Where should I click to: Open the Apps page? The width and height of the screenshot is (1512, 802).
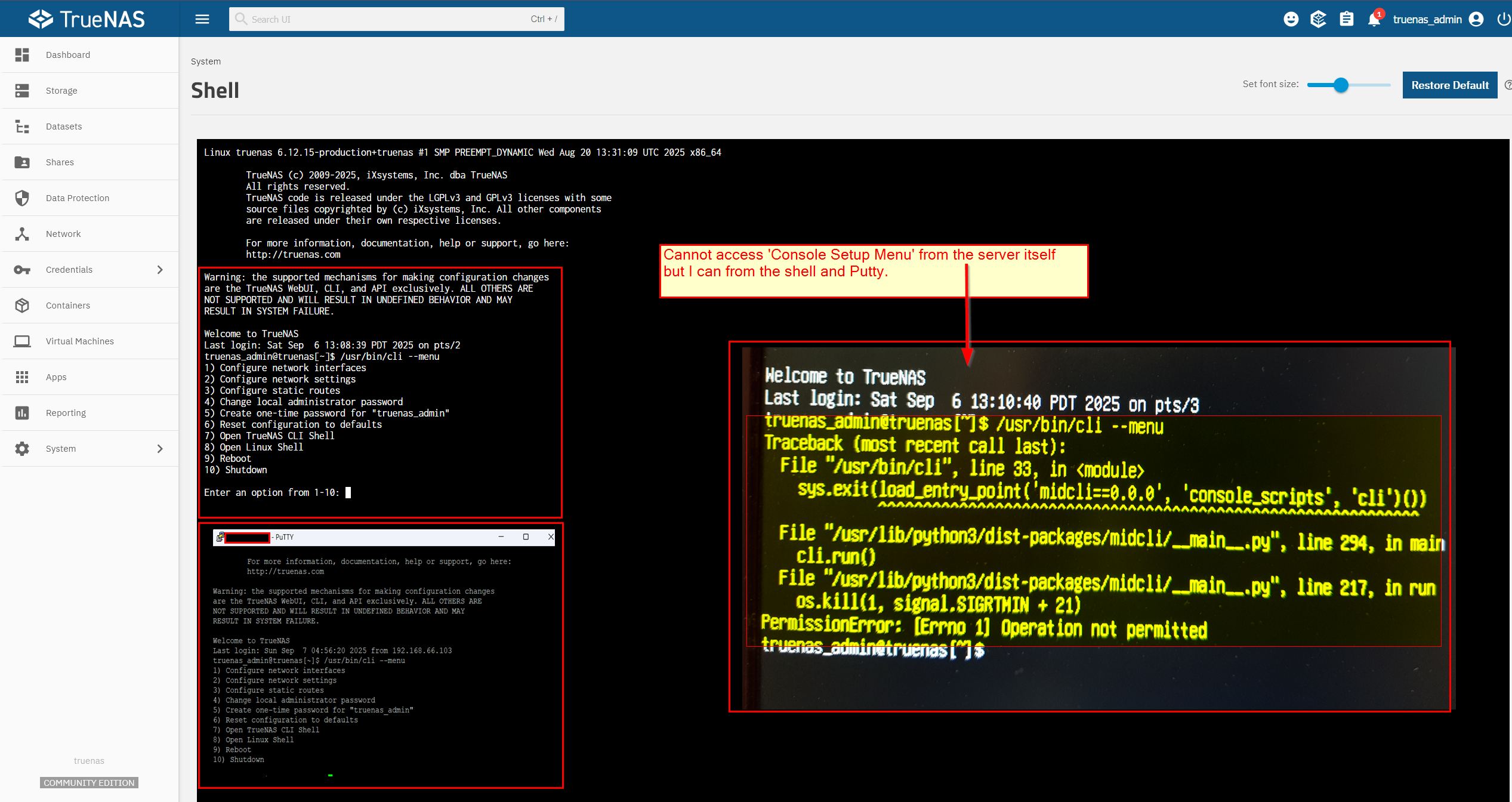tap(90, 377)
